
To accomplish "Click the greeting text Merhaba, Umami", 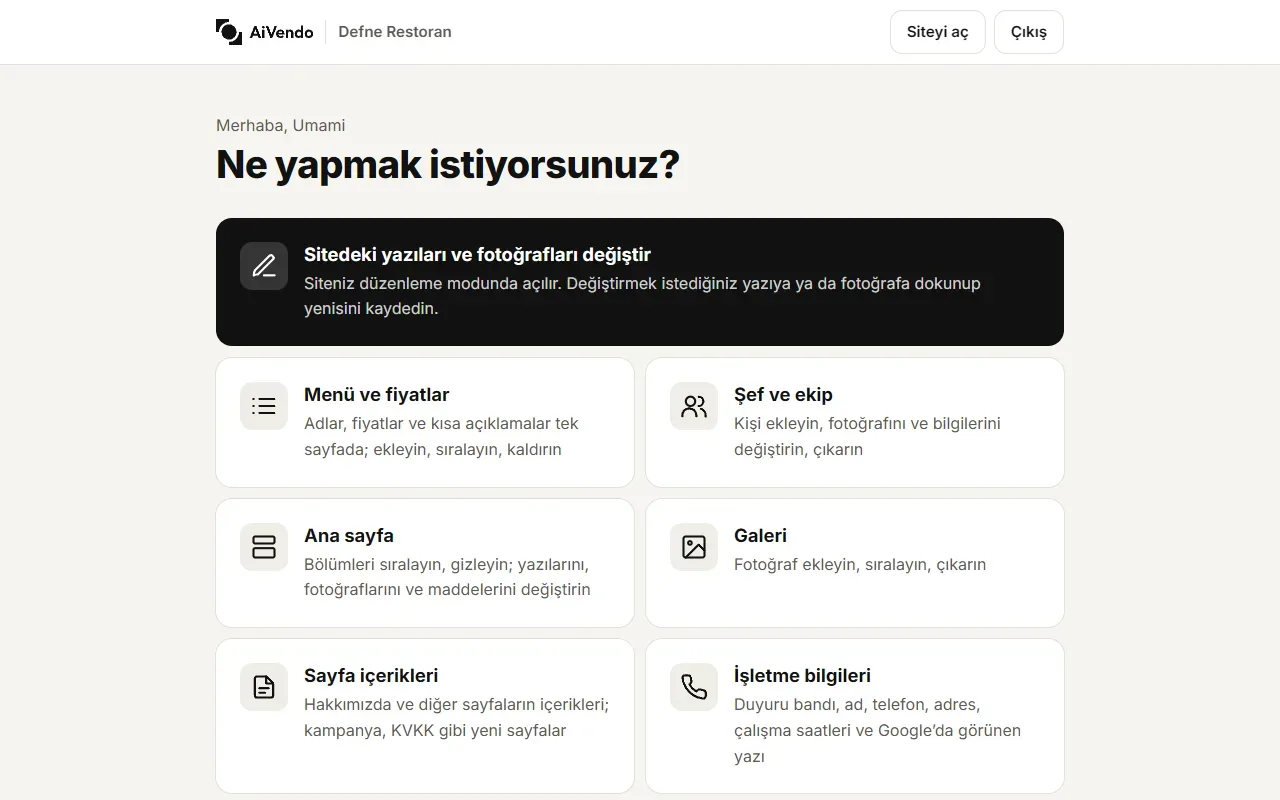I will click(281, 125).
